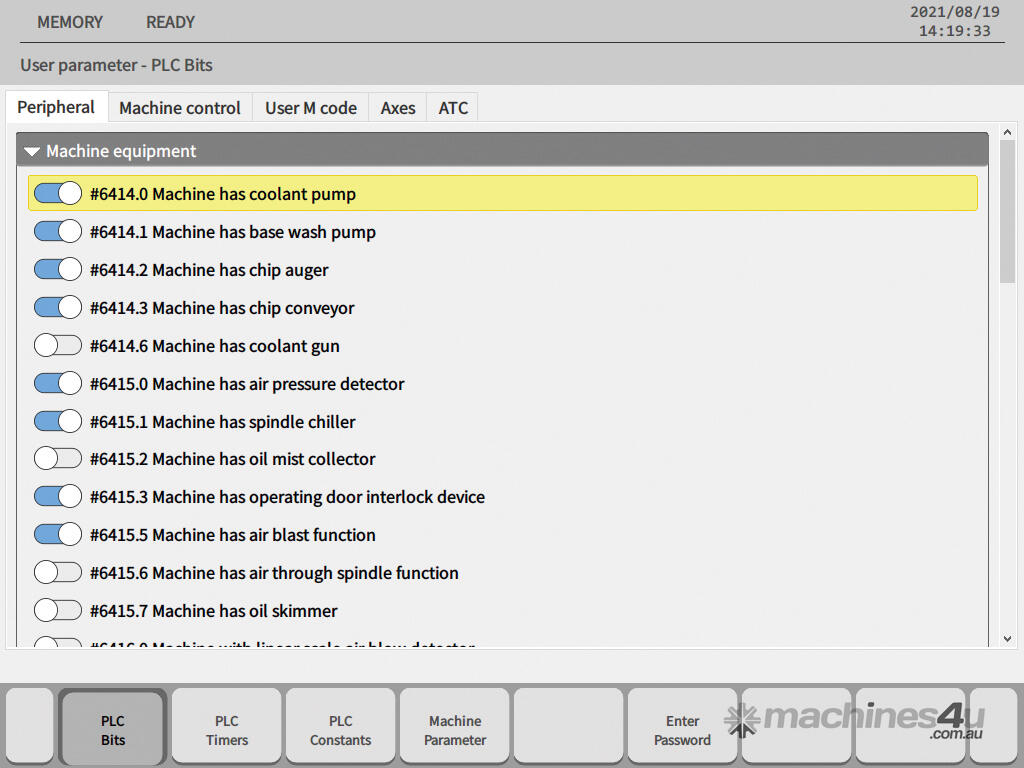Enable the oil skimmer toggle
This screenshot has width=1024, height=768.
tap(57, 611)
